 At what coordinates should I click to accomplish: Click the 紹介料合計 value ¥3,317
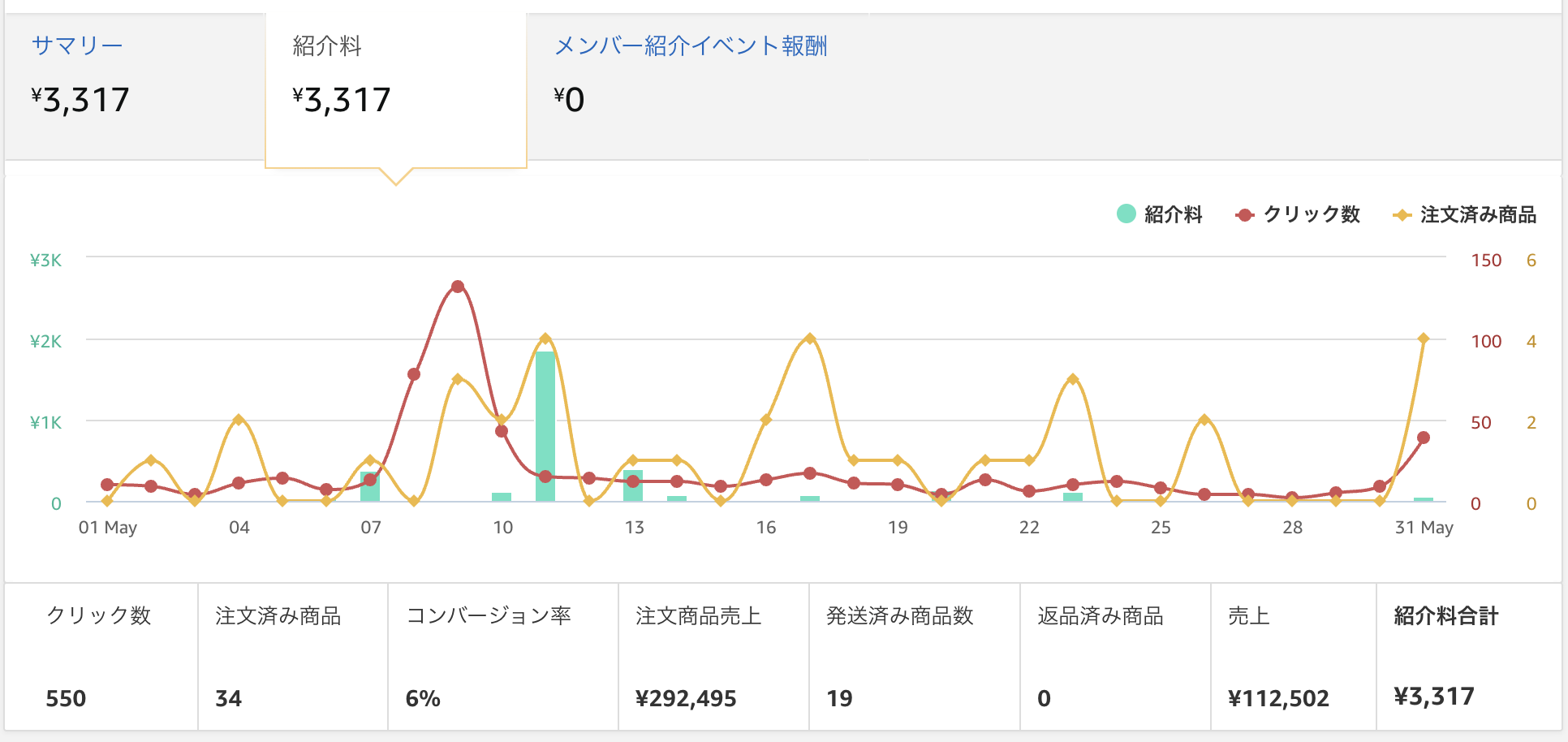[1434, 697]
